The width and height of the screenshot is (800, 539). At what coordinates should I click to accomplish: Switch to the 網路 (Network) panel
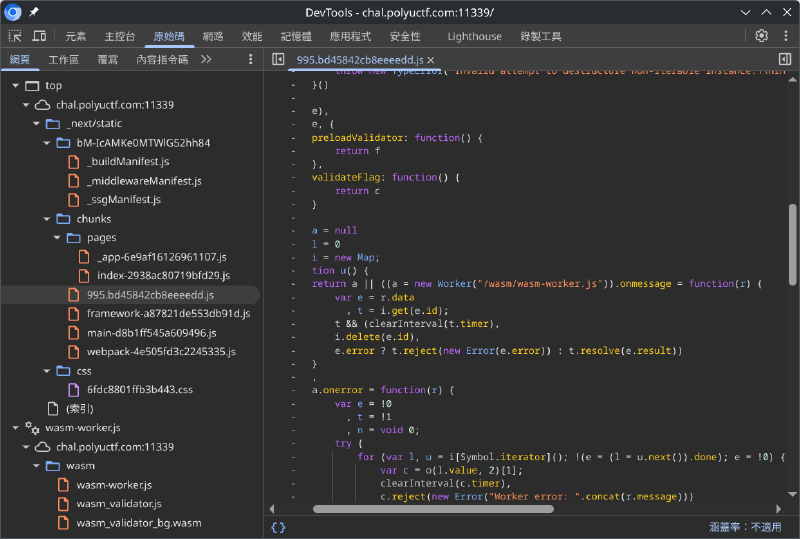(x=213, y=36)
